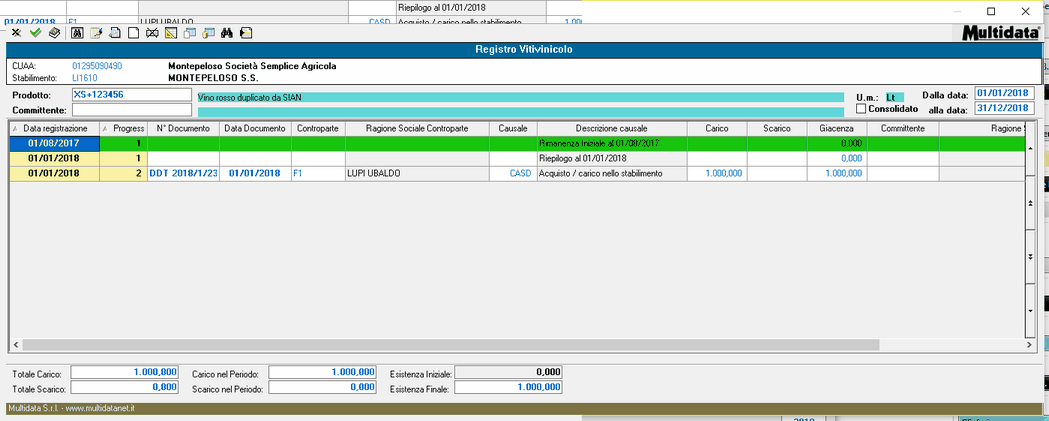Click the Descrizione causale column header
1049x421 pixels.
click(612, 128)
